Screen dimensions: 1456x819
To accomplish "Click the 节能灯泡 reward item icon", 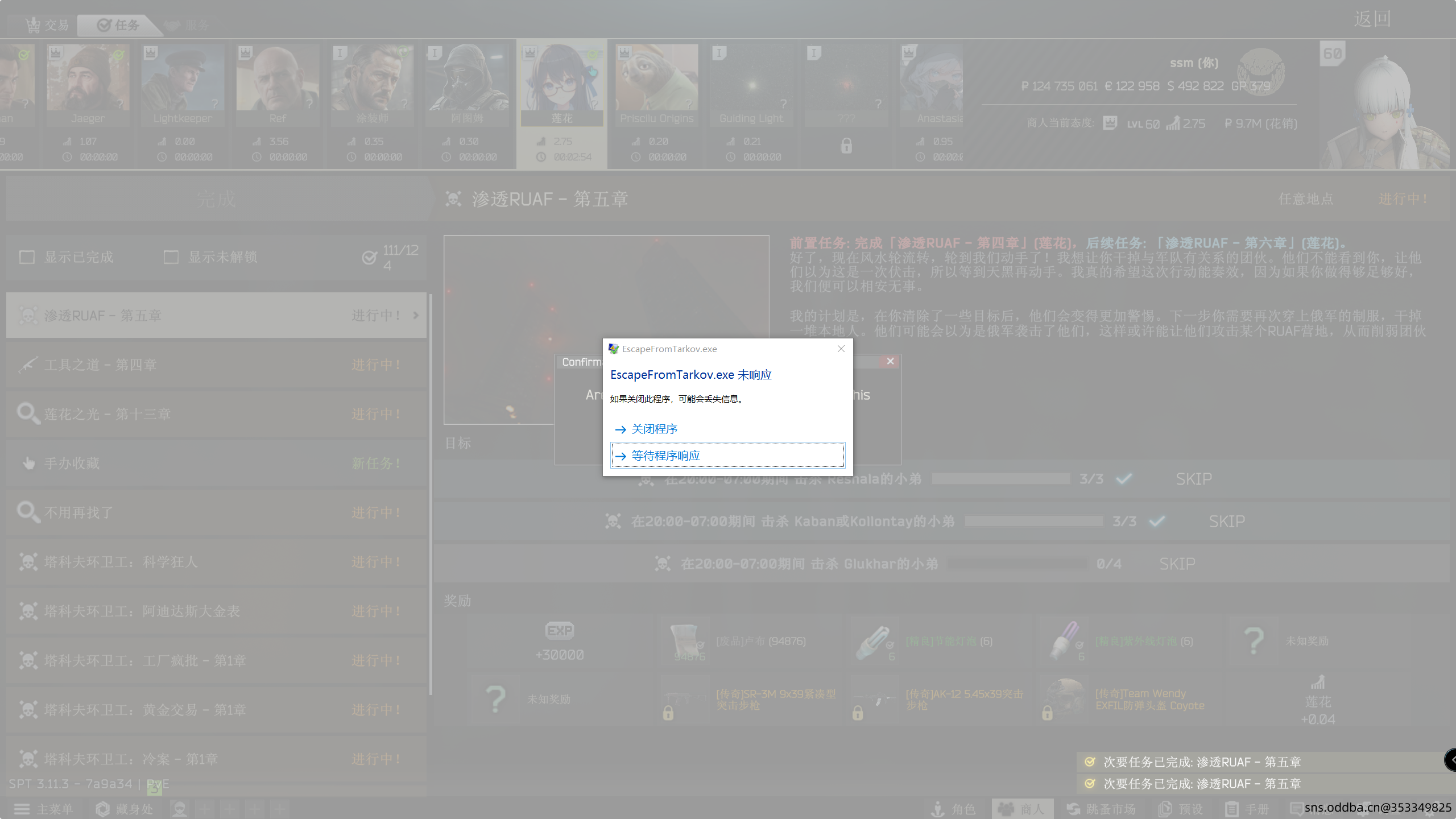I will pyautogui.click(x=874, y=641).
